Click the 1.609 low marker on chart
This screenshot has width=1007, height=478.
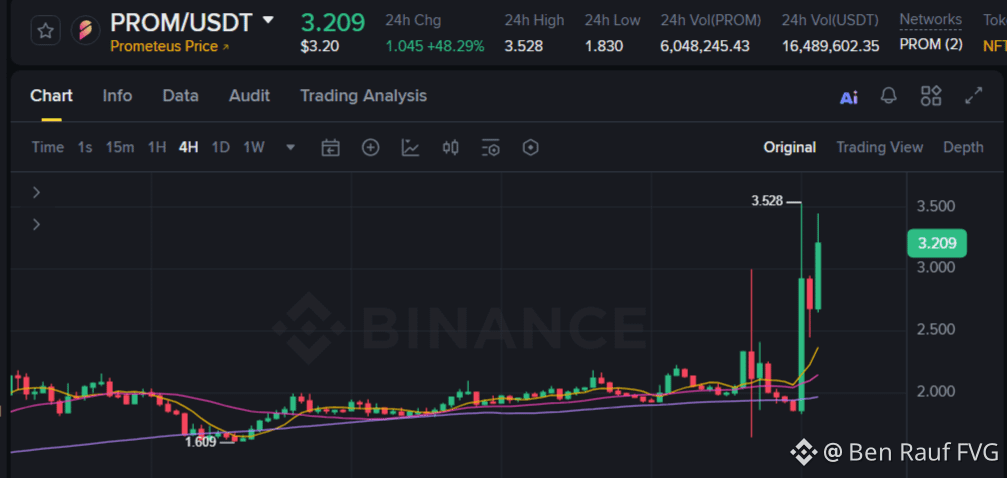pos(200,442)
